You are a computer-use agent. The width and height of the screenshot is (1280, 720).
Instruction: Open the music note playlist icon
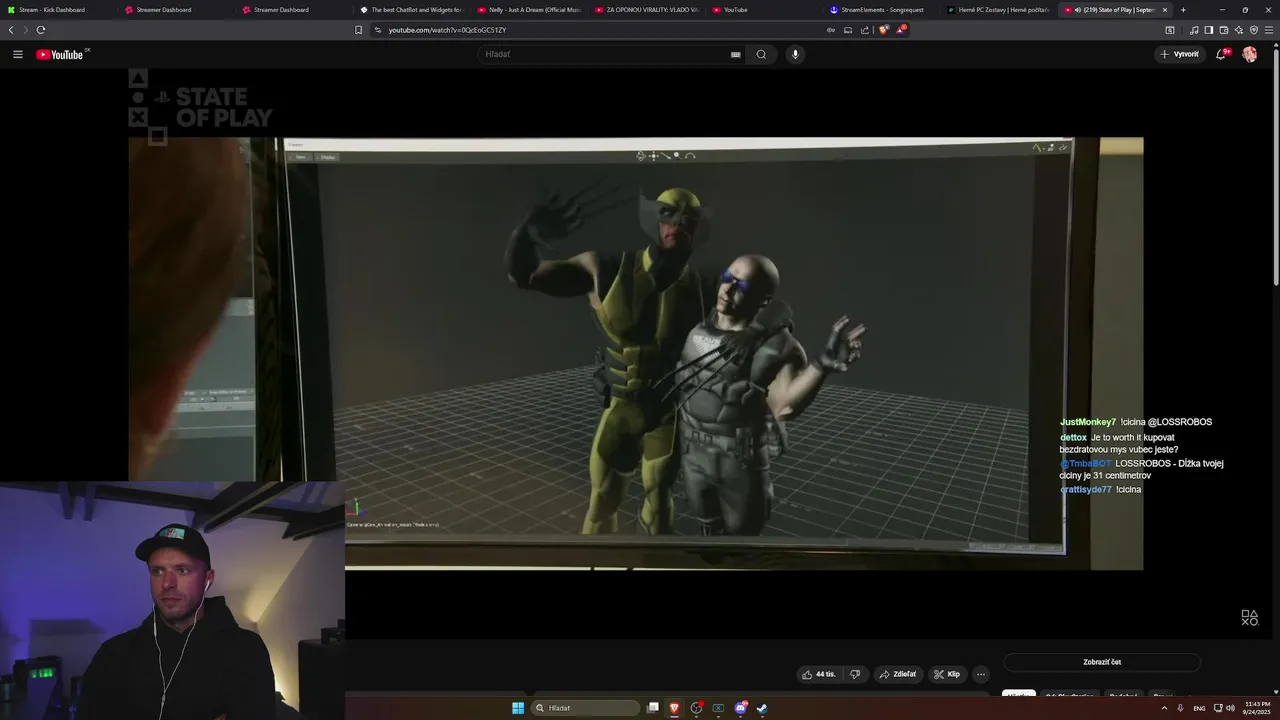click(x=1195, y=30)
